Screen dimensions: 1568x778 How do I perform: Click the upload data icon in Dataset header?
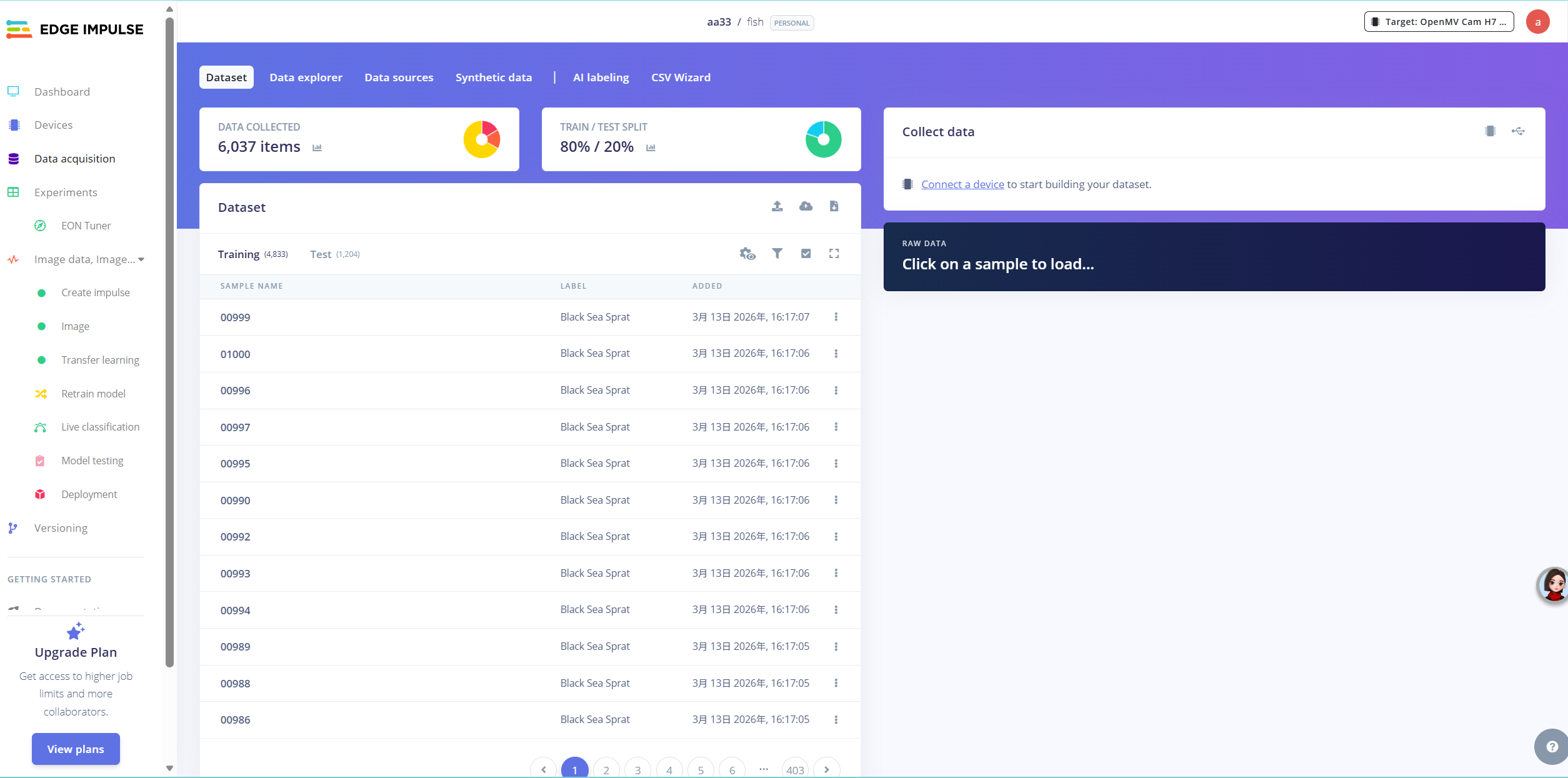click(777, 206)
